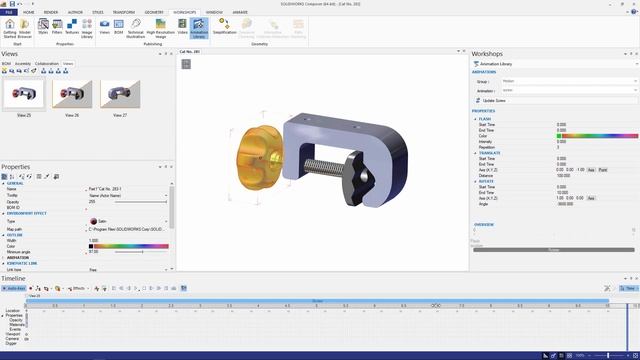Image resolution: width=640 pixels, height=360 pixels.
Task: Open the Video workshop icon
Action: click(x=182, y=27)
